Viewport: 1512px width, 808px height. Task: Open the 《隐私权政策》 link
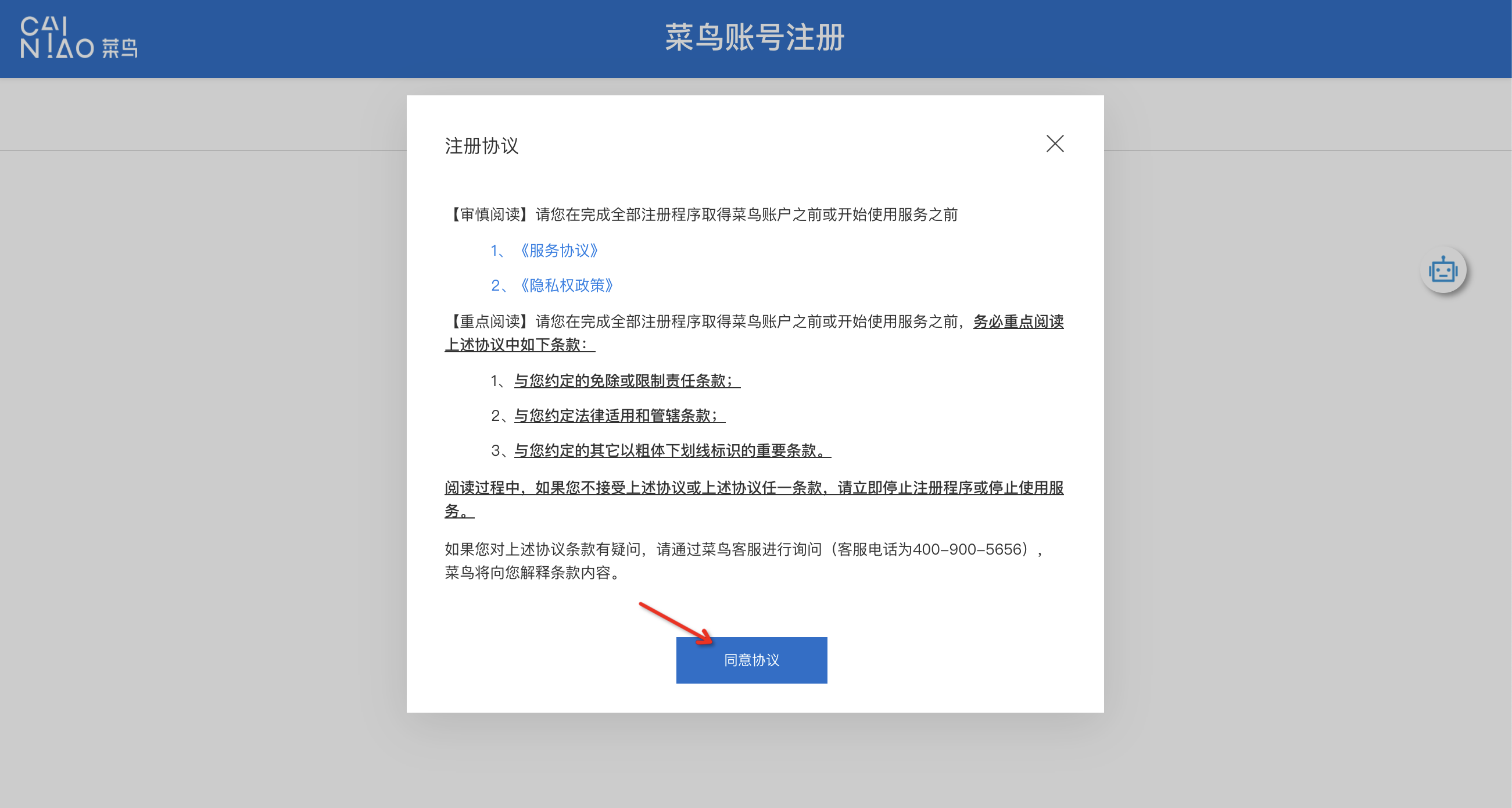[x=567, y=285]
